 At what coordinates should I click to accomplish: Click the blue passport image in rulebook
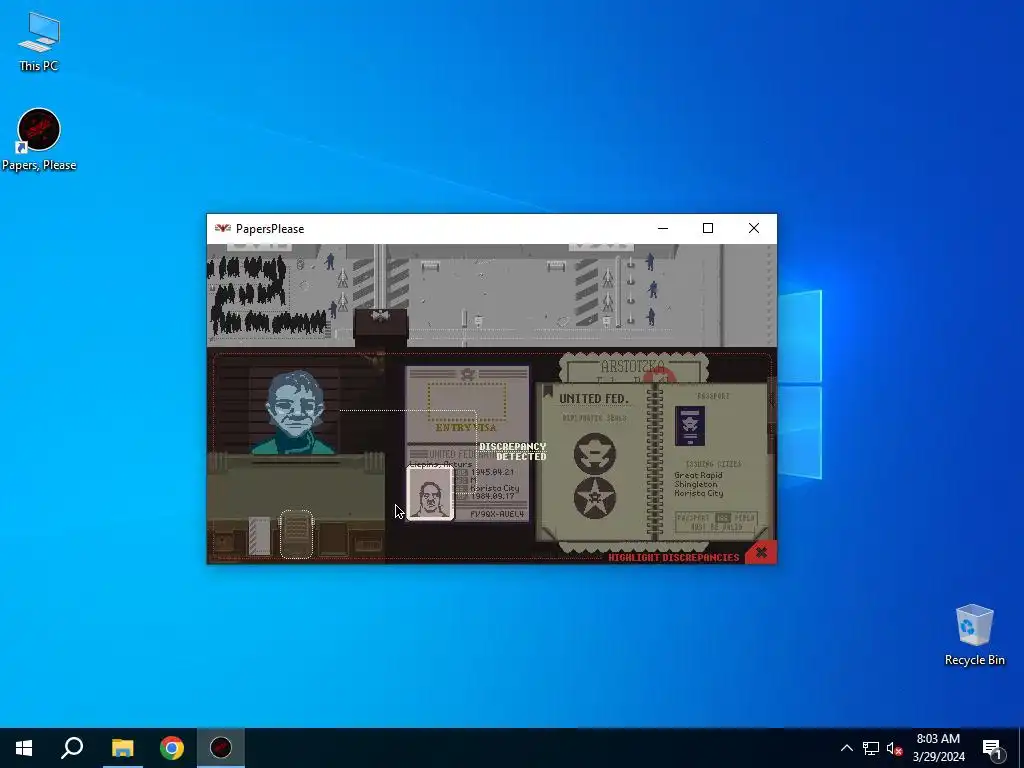(x=690, y=426)
